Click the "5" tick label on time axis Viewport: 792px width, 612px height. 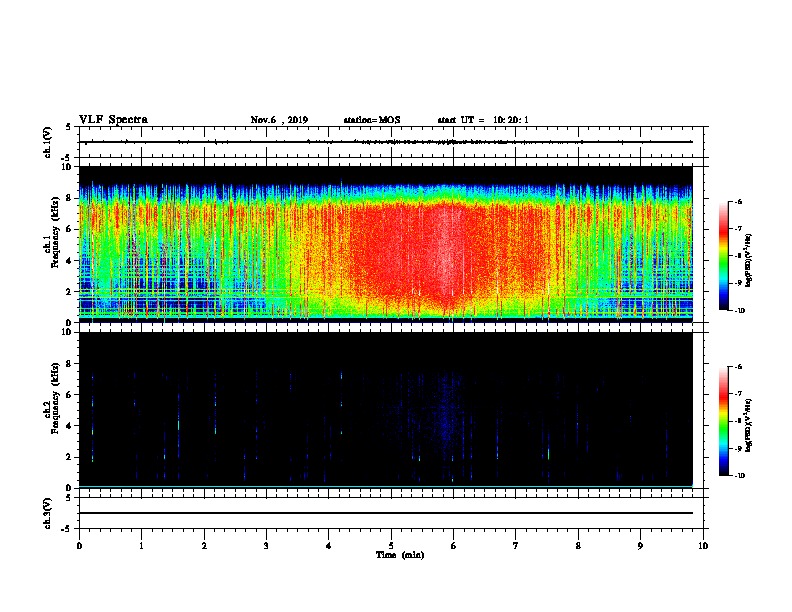(x=391, y=546)
